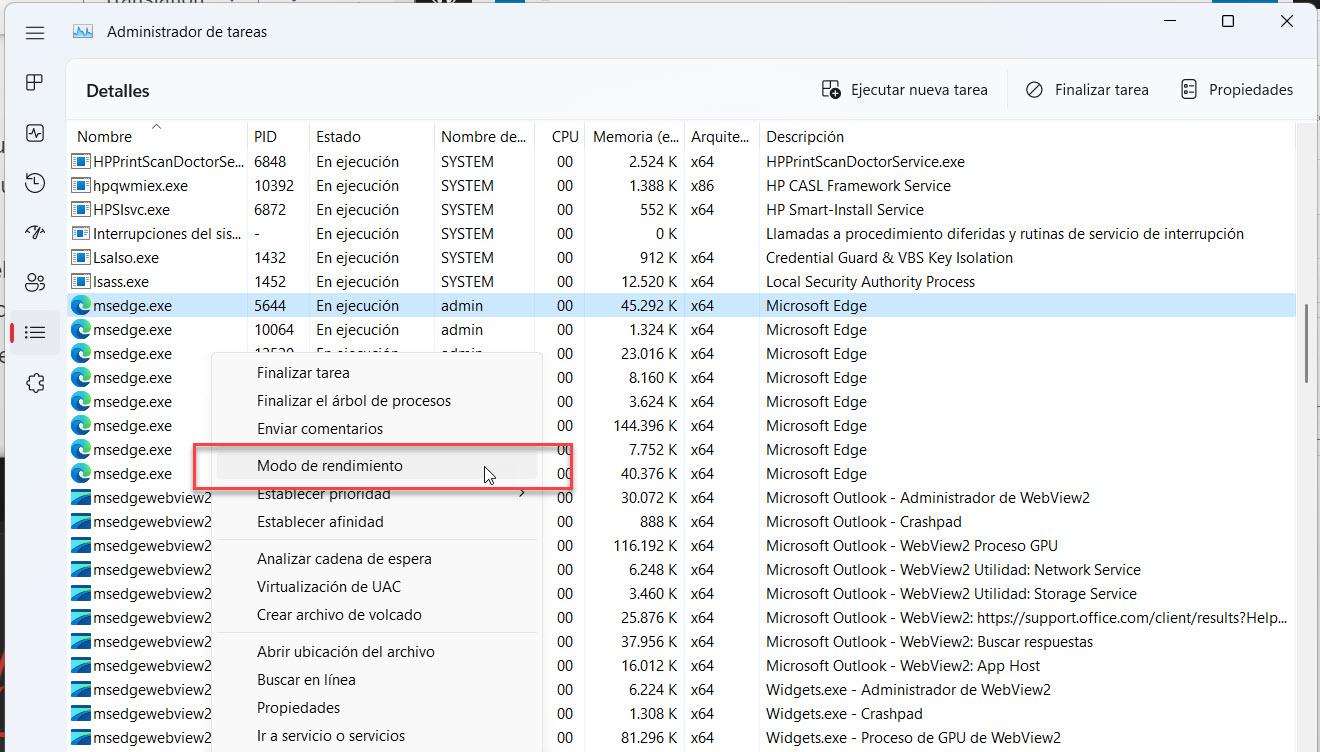Choose Abrir ubicación del archivo
This screenshot has height=752, width=1320.
[x=376, y=652]
